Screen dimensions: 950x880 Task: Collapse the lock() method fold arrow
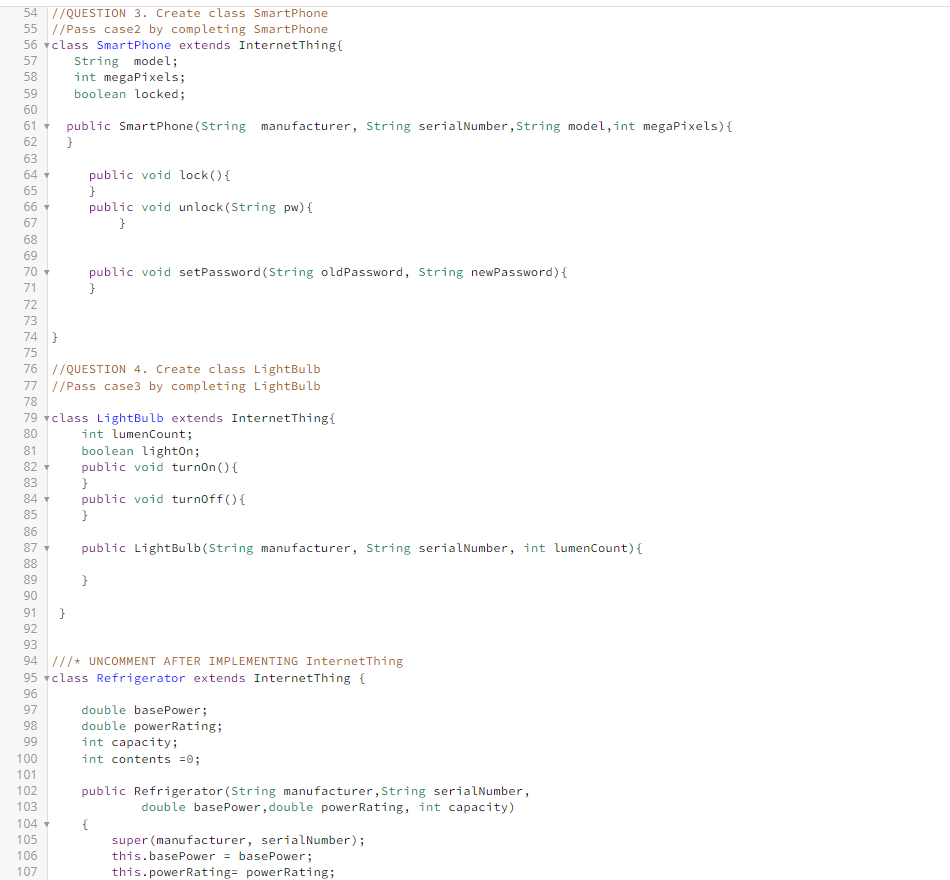pyautogui.click(x=45, y=174)
